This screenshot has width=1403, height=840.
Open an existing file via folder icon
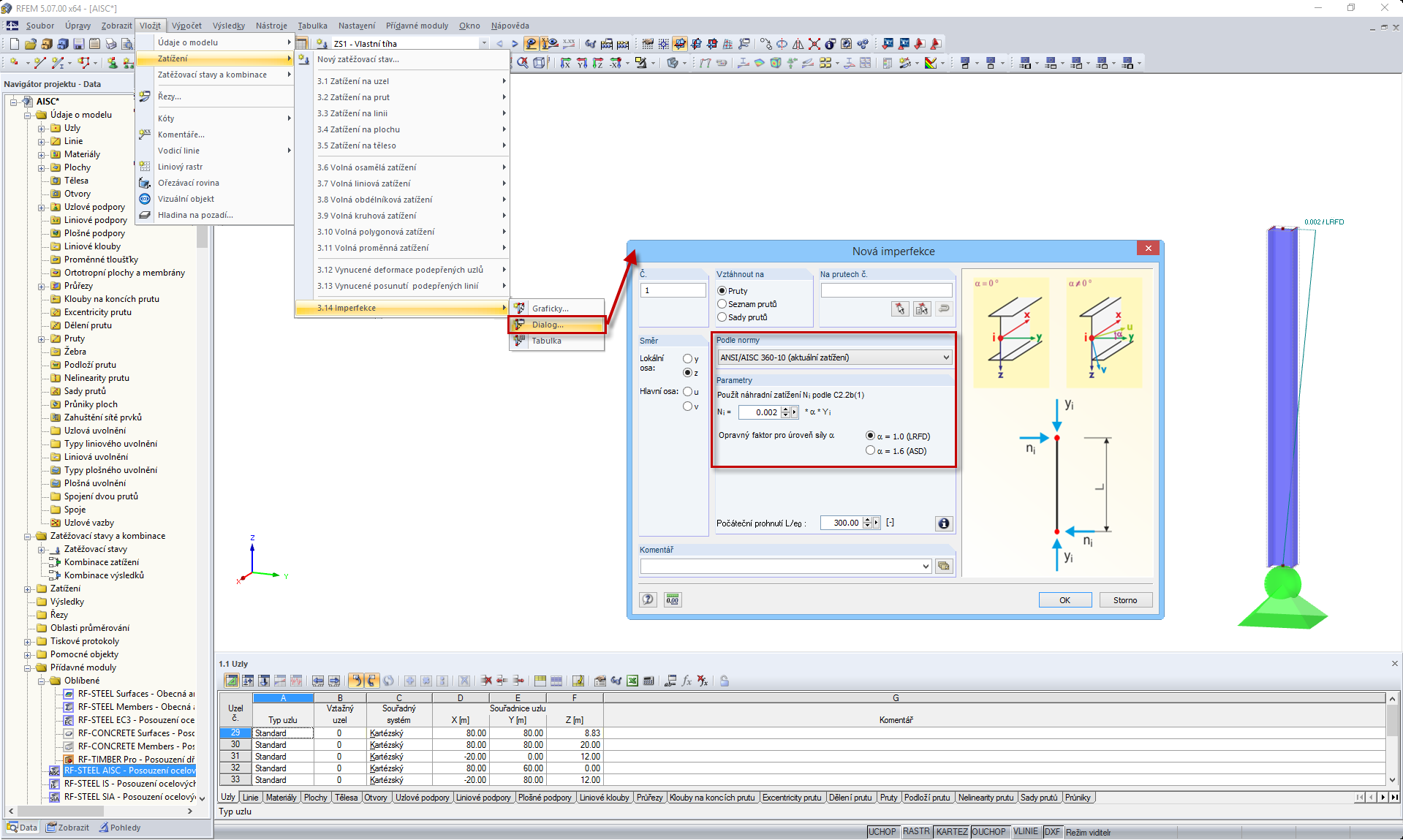coord(30,44)
